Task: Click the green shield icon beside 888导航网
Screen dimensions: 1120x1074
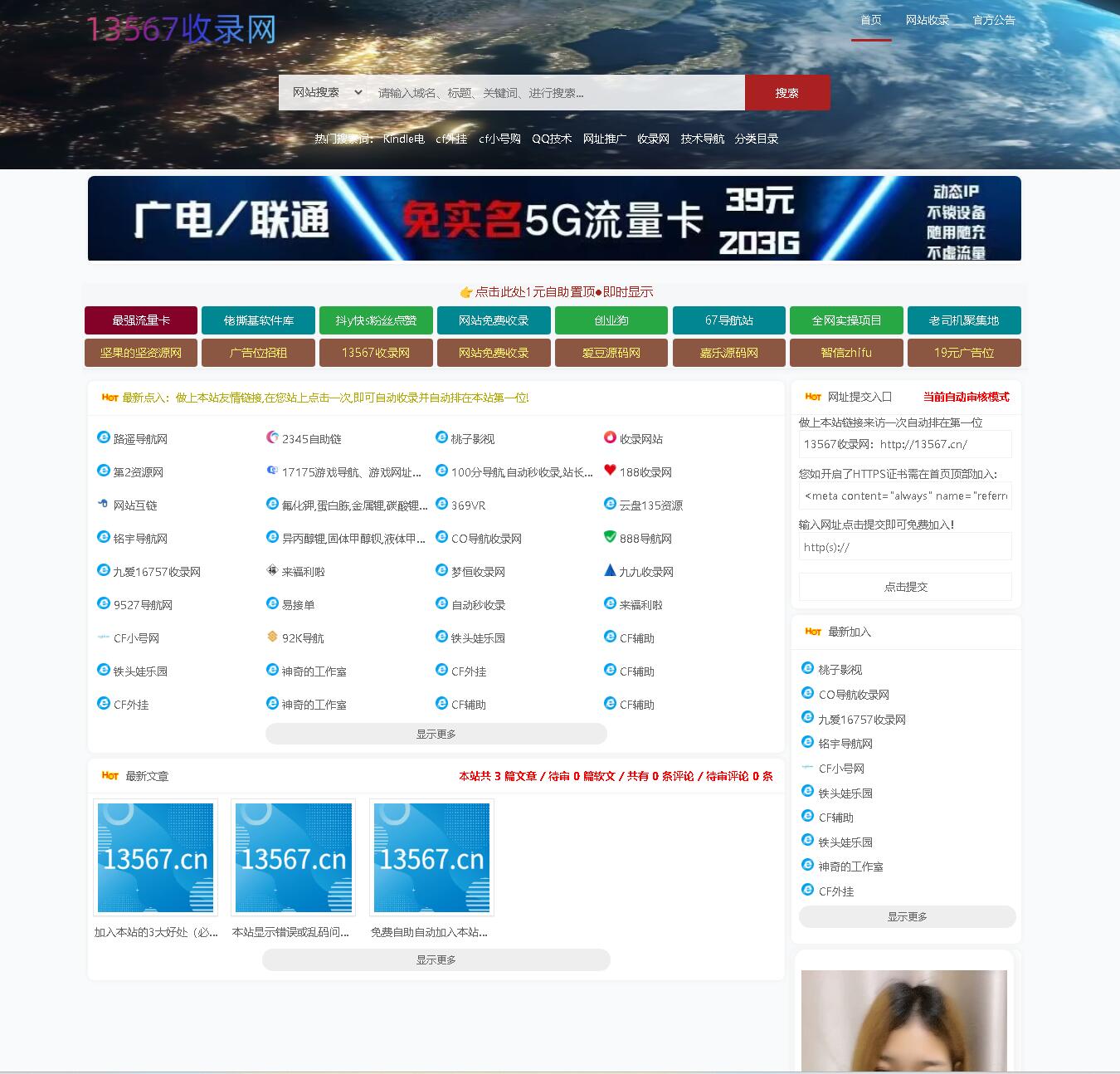Action: pos(610,537)
